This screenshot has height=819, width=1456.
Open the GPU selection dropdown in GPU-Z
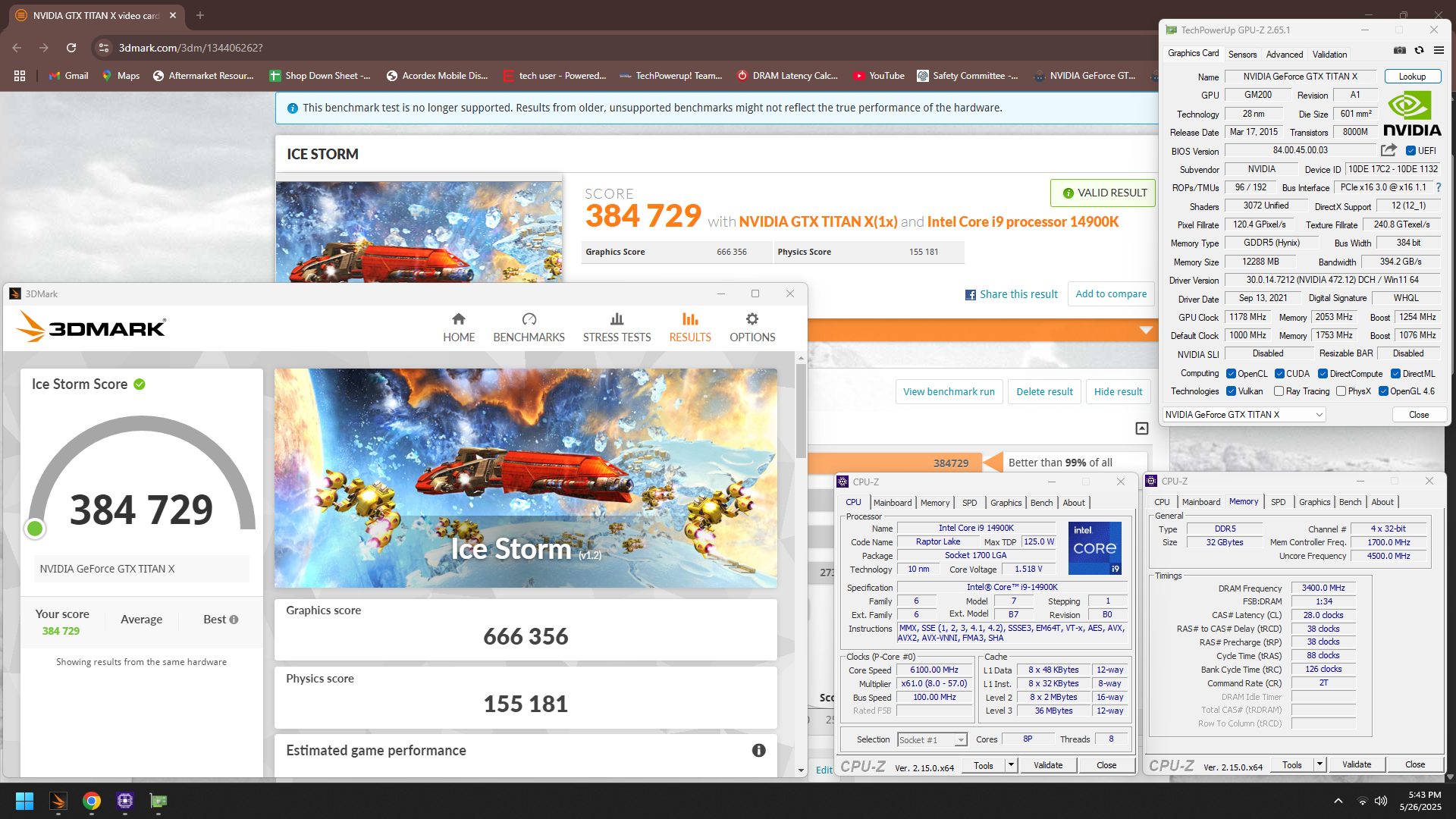pos(1244,415)
